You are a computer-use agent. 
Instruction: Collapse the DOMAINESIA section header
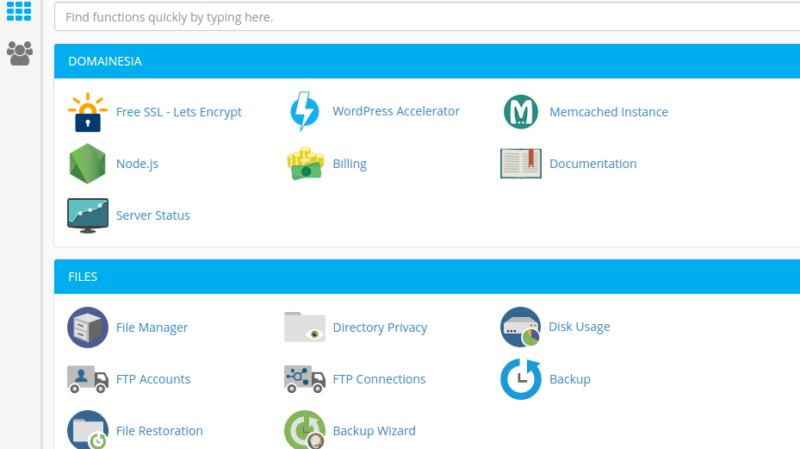427,61
